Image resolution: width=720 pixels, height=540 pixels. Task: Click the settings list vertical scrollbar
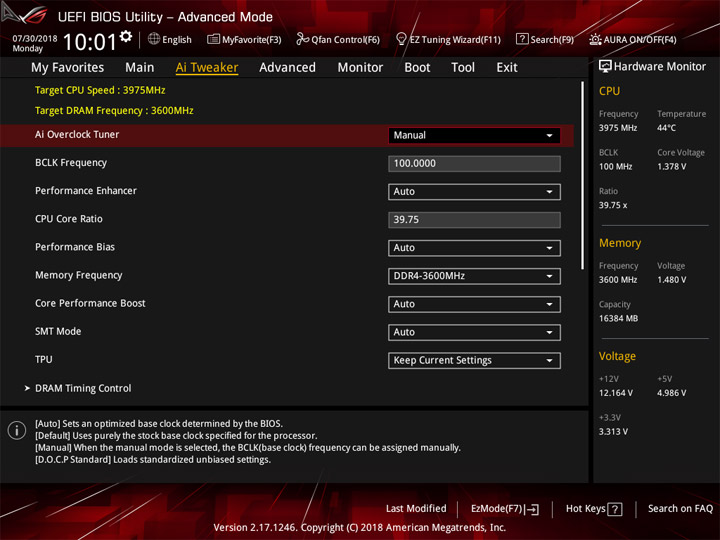coord(583,175)
